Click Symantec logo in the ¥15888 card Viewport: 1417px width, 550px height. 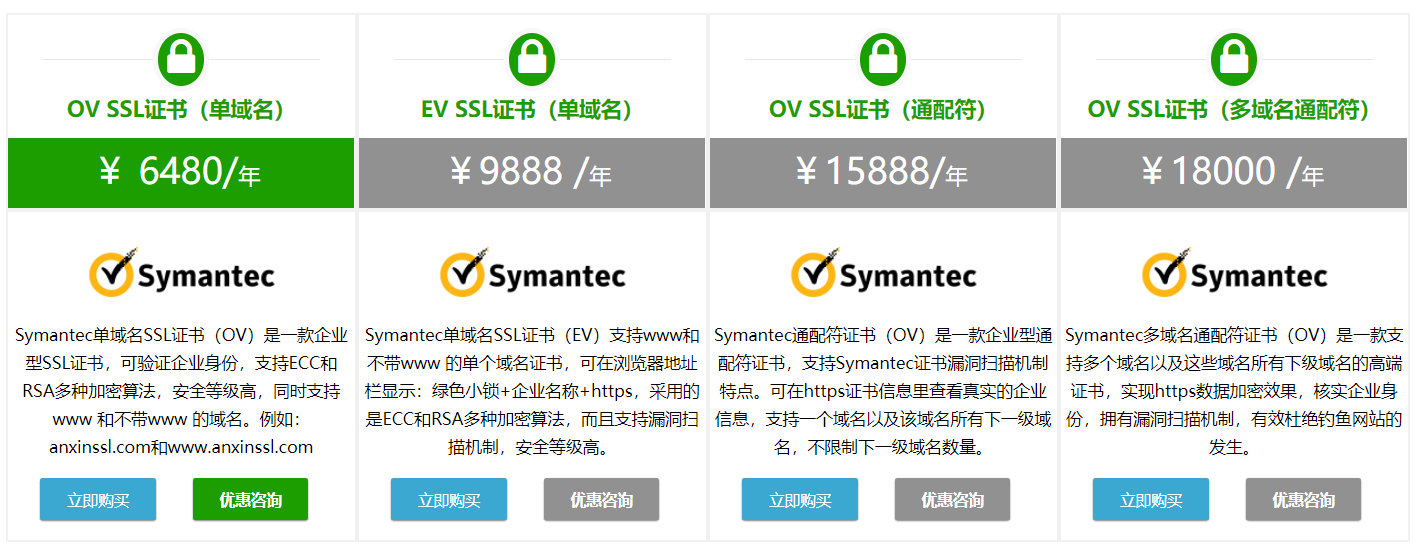(883, 273)
